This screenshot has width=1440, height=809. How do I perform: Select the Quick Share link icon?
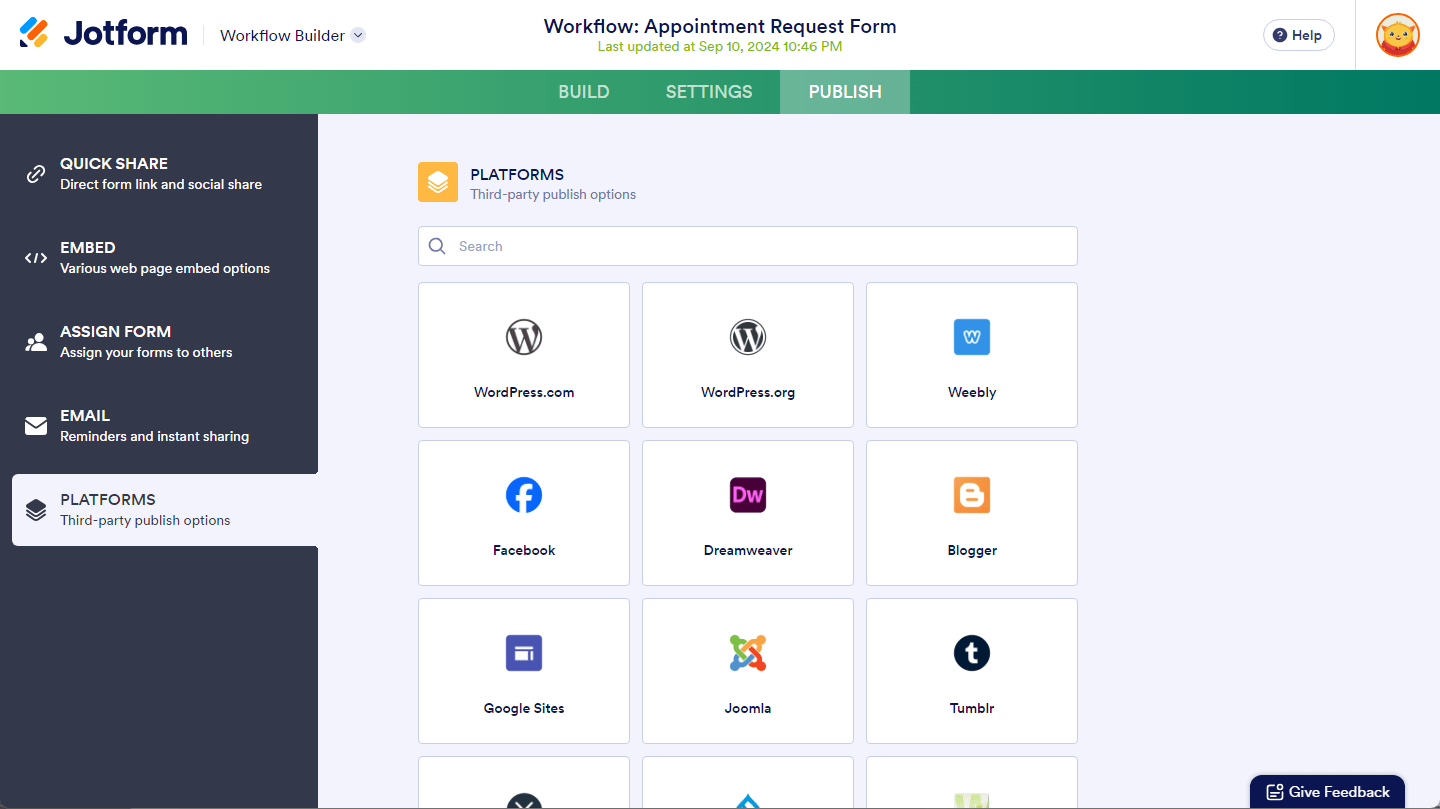[x=36, y=174]
